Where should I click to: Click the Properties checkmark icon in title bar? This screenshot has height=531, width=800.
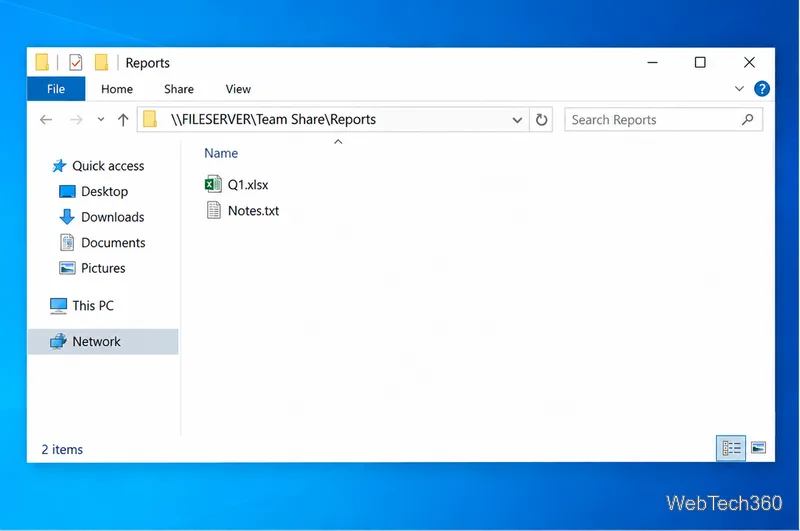pyautogui.click(x=76, y=63)
